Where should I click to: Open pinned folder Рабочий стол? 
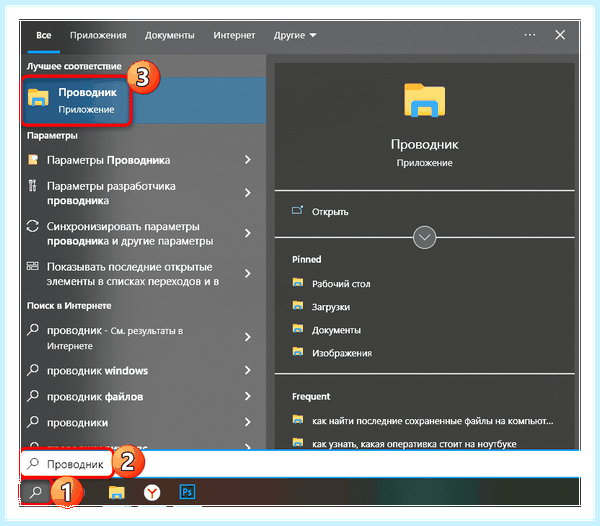(x=341, y=283)
